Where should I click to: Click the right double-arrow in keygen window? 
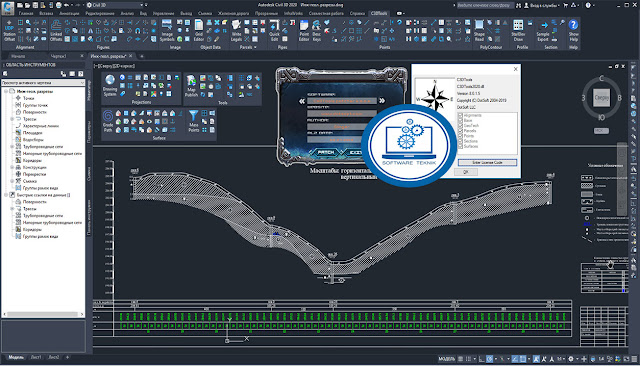click(x=382, y=100)
